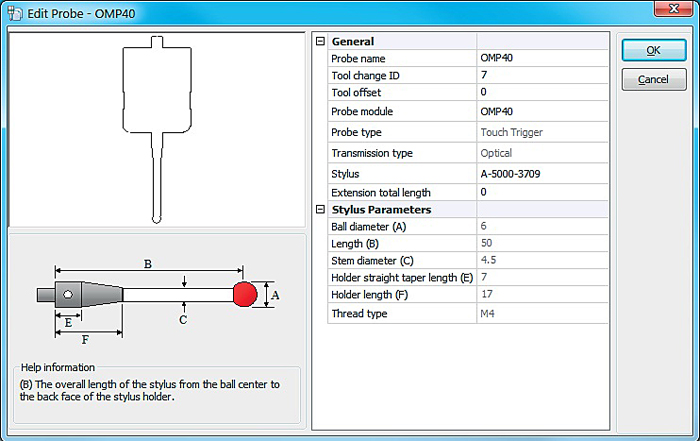Viewport: 700px width, 441px height.
Task: Click the Help information text
Action: (150, 391)
